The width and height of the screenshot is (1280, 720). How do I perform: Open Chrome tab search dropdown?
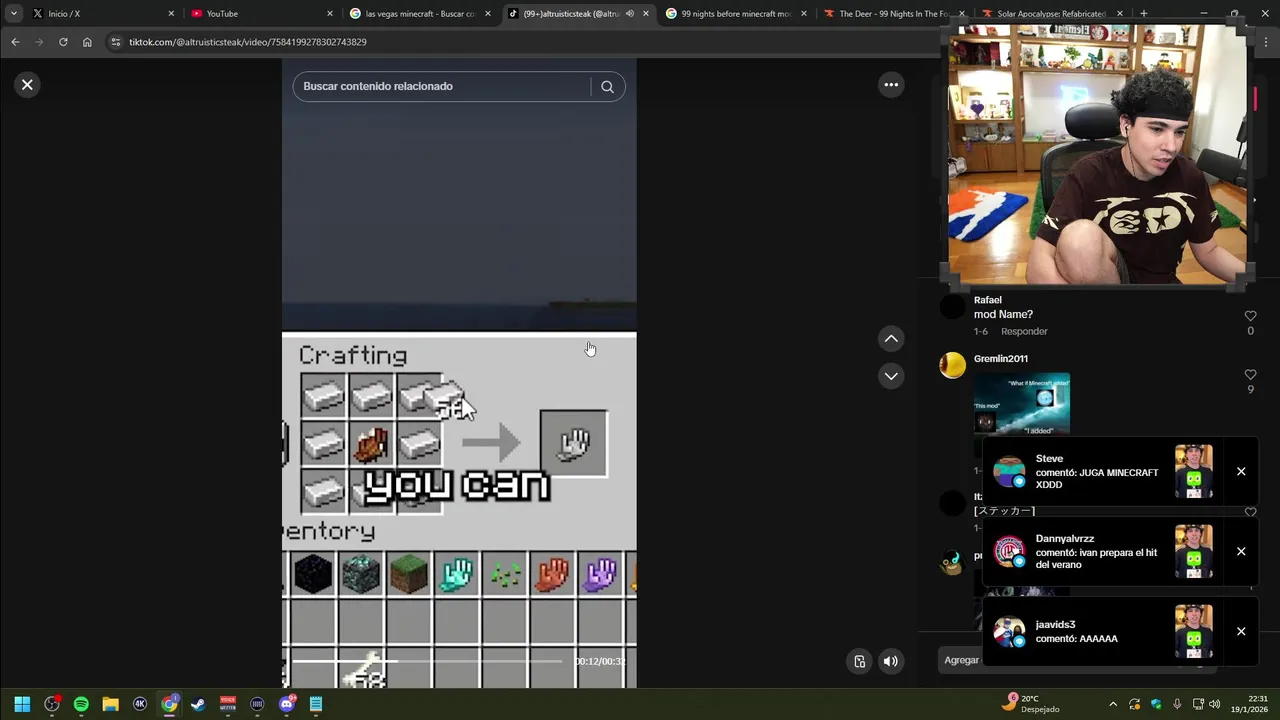tap(13, 14)
